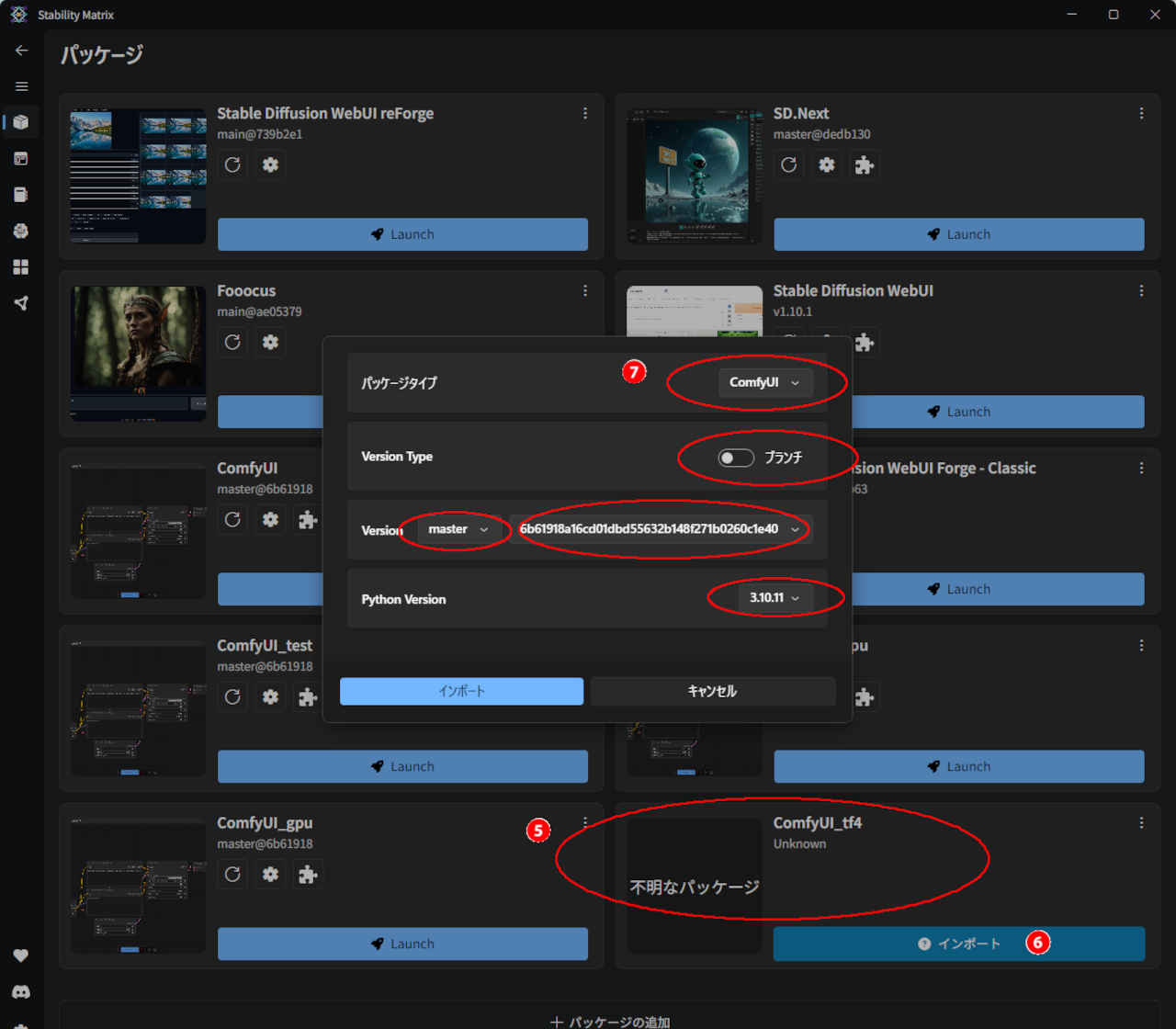Click the heart icon in the sidebar
1176x1029 pixels.
click(x=21, y=955)
